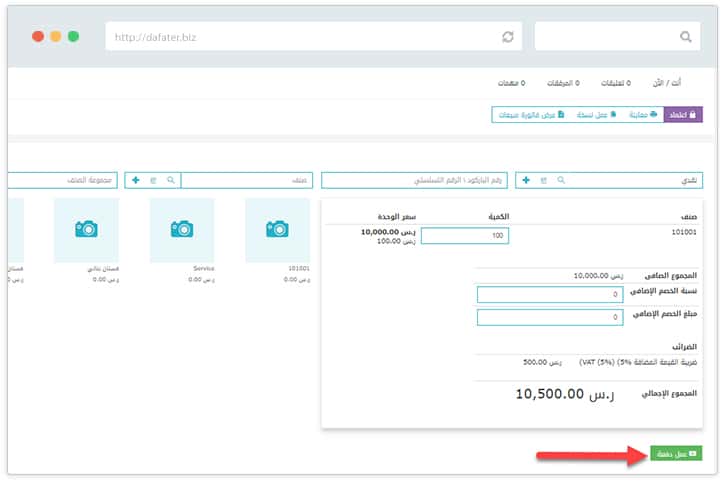
Task: Click عرض فاتورة مبيعات button
Action: tap(532, 115)
